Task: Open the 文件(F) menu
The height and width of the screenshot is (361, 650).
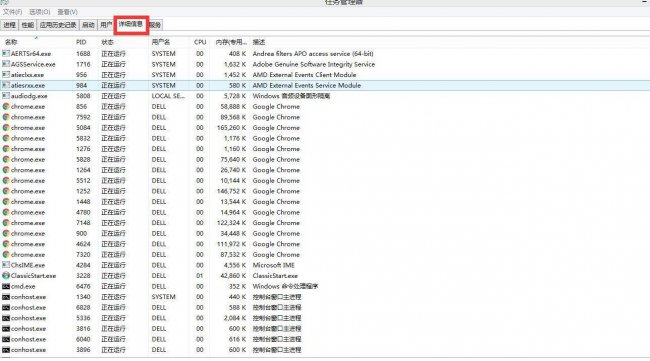Action: pos(12,12)
